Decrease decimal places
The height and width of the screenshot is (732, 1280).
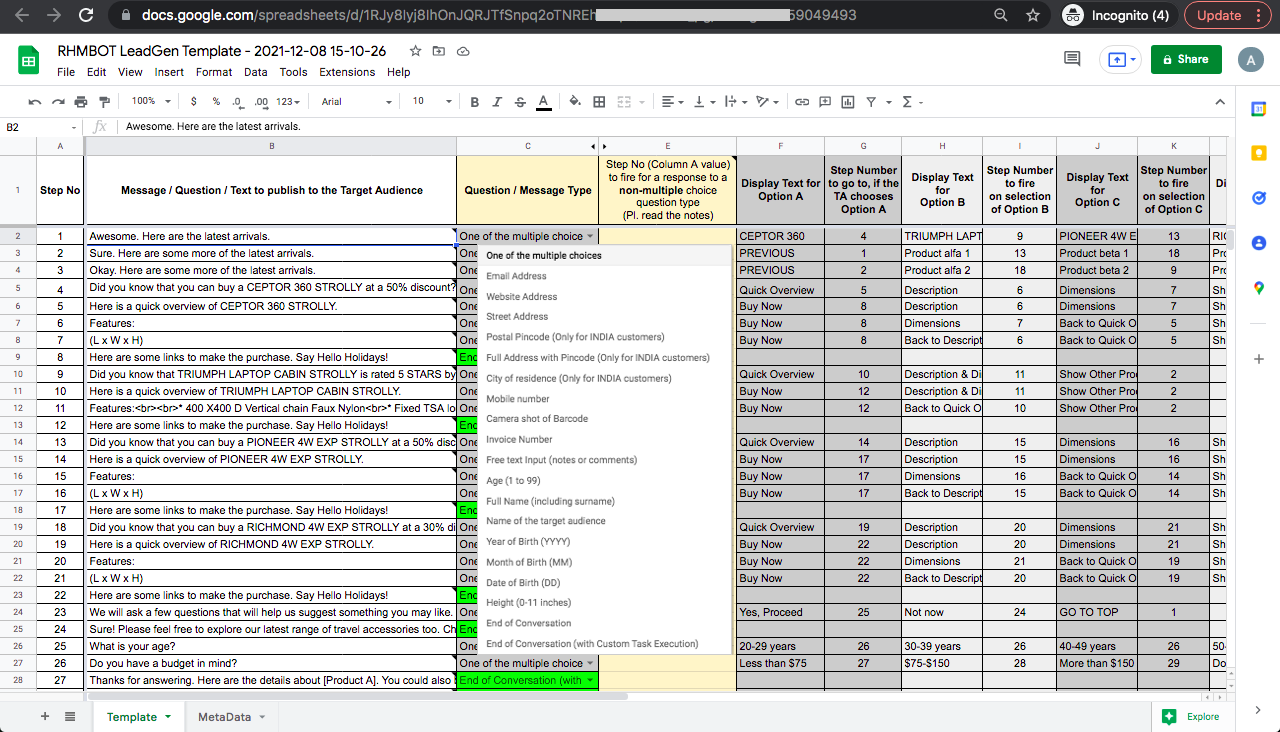pyautogui.click(x=237, y=101)
